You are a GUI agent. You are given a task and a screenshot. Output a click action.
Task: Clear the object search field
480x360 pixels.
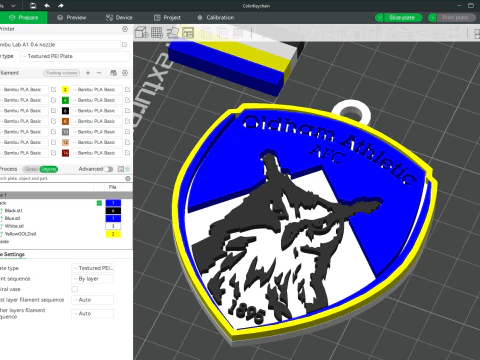click(128, 179)
